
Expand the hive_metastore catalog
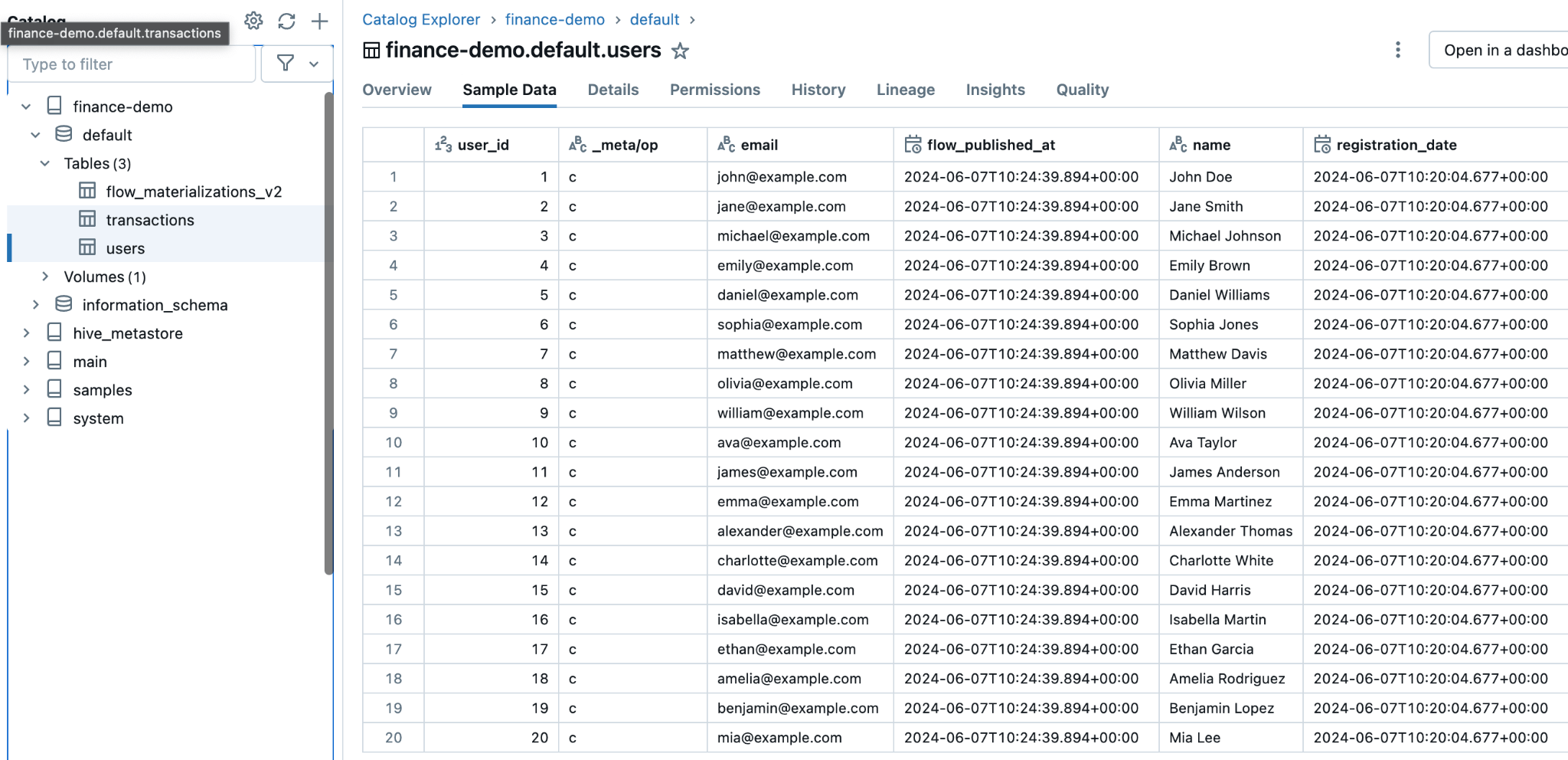coord(26,333)
